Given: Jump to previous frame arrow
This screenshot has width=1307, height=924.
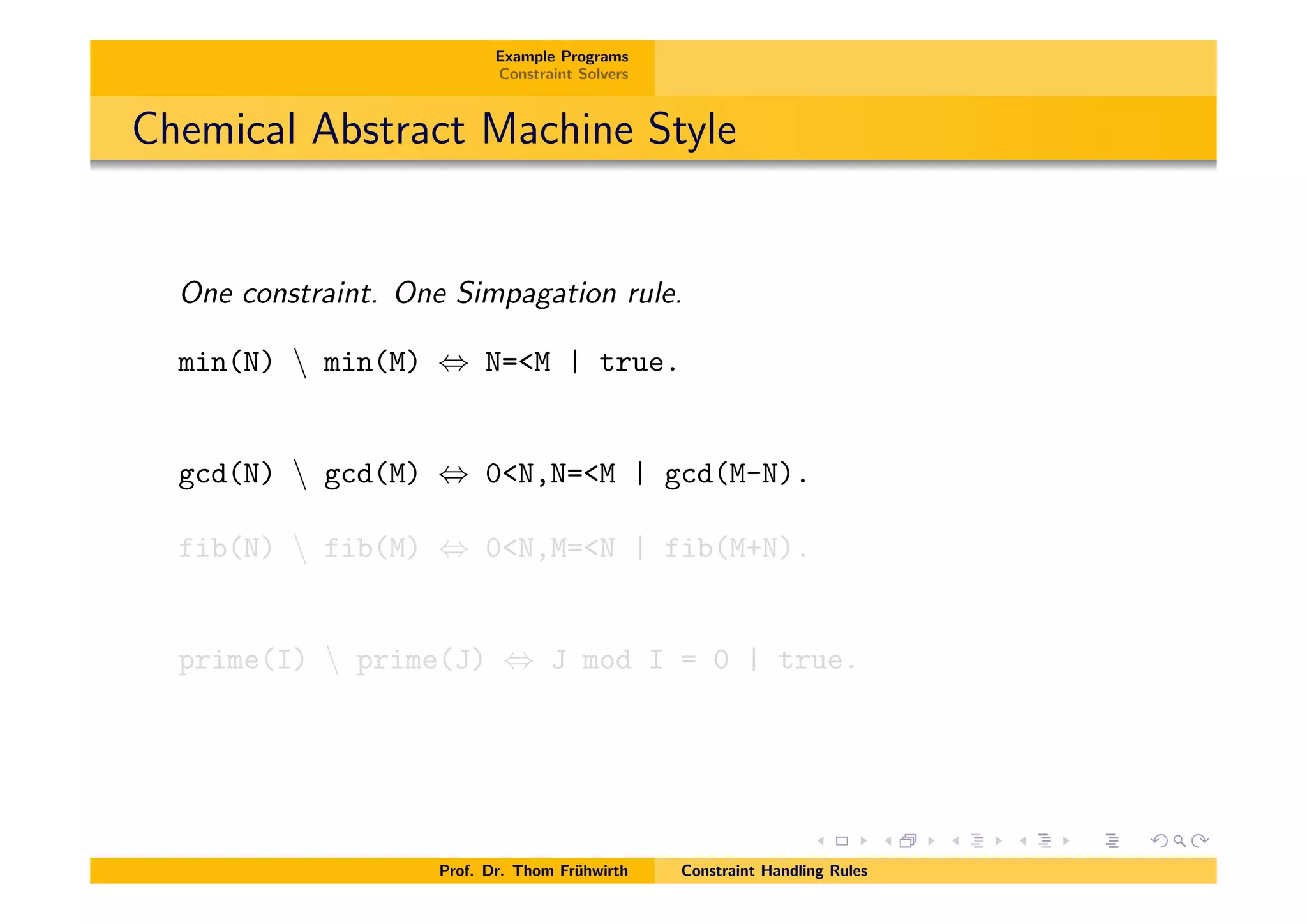Looking at the screenshot, I should tap(888, 841).
